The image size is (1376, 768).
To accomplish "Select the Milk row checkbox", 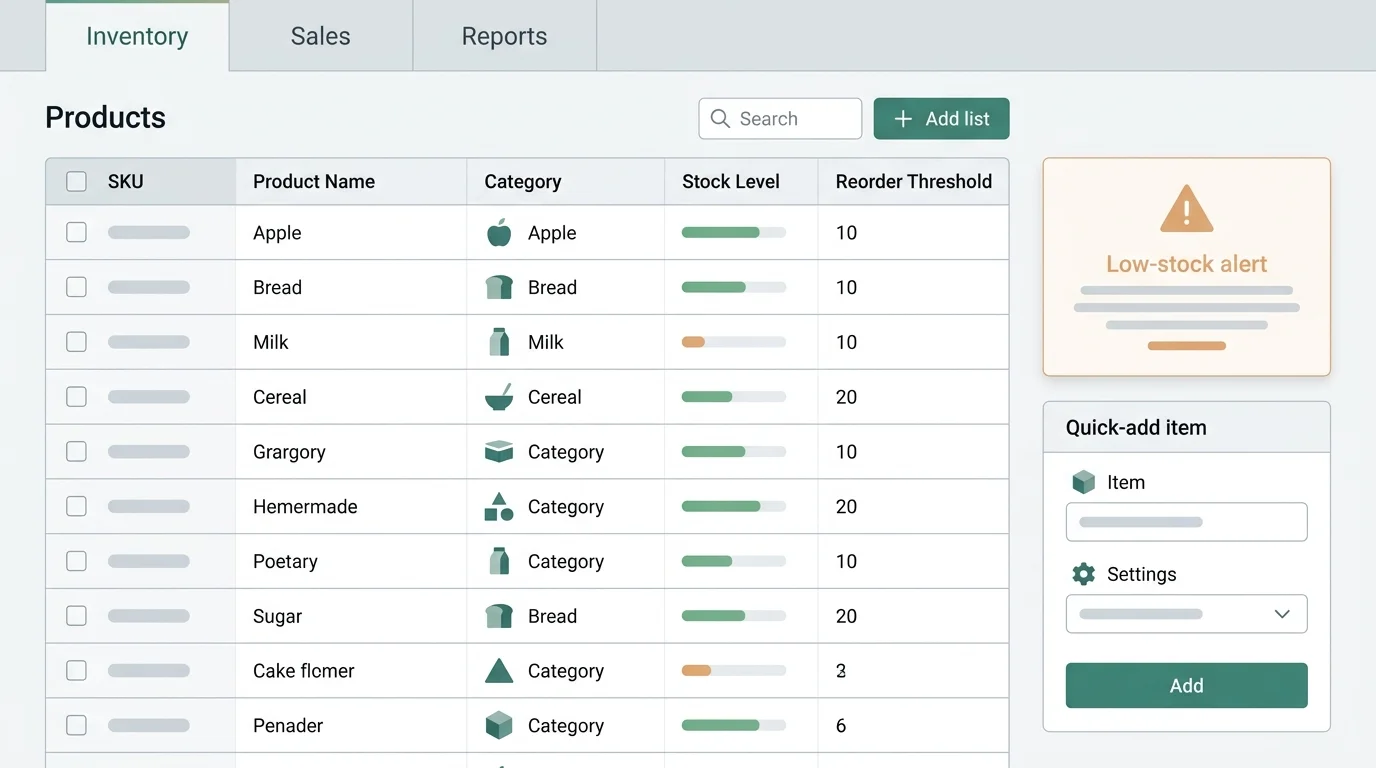I will [76, 342].
